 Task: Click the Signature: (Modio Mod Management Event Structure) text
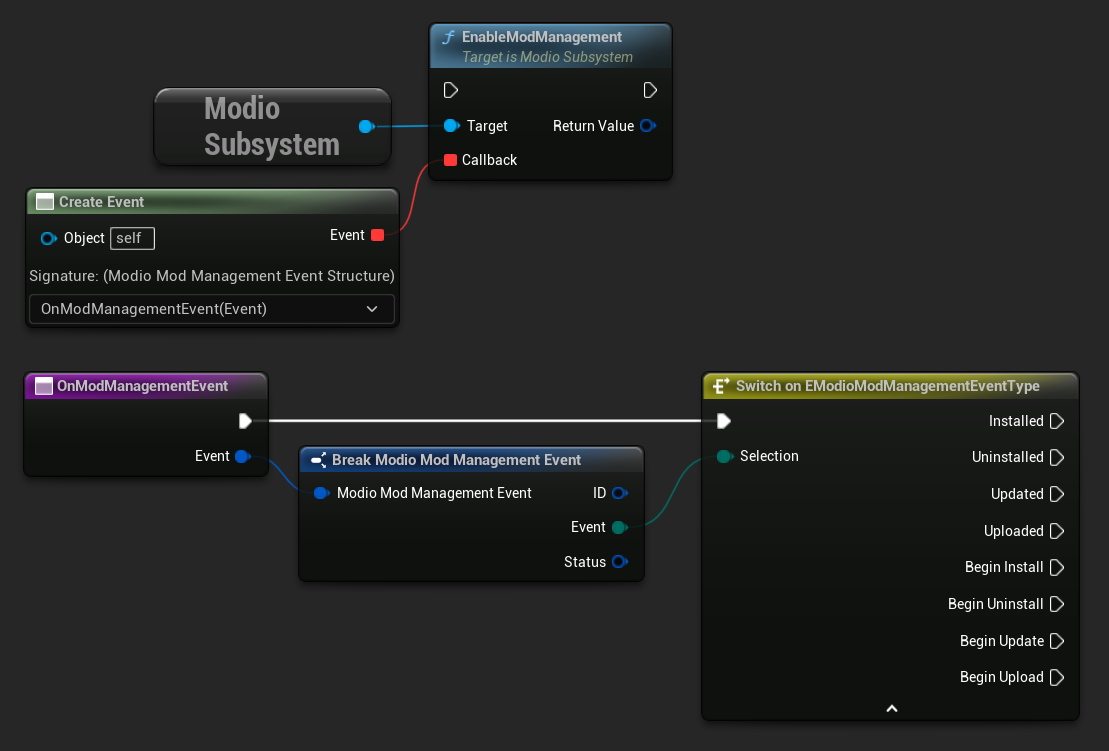tap(211, 276)
